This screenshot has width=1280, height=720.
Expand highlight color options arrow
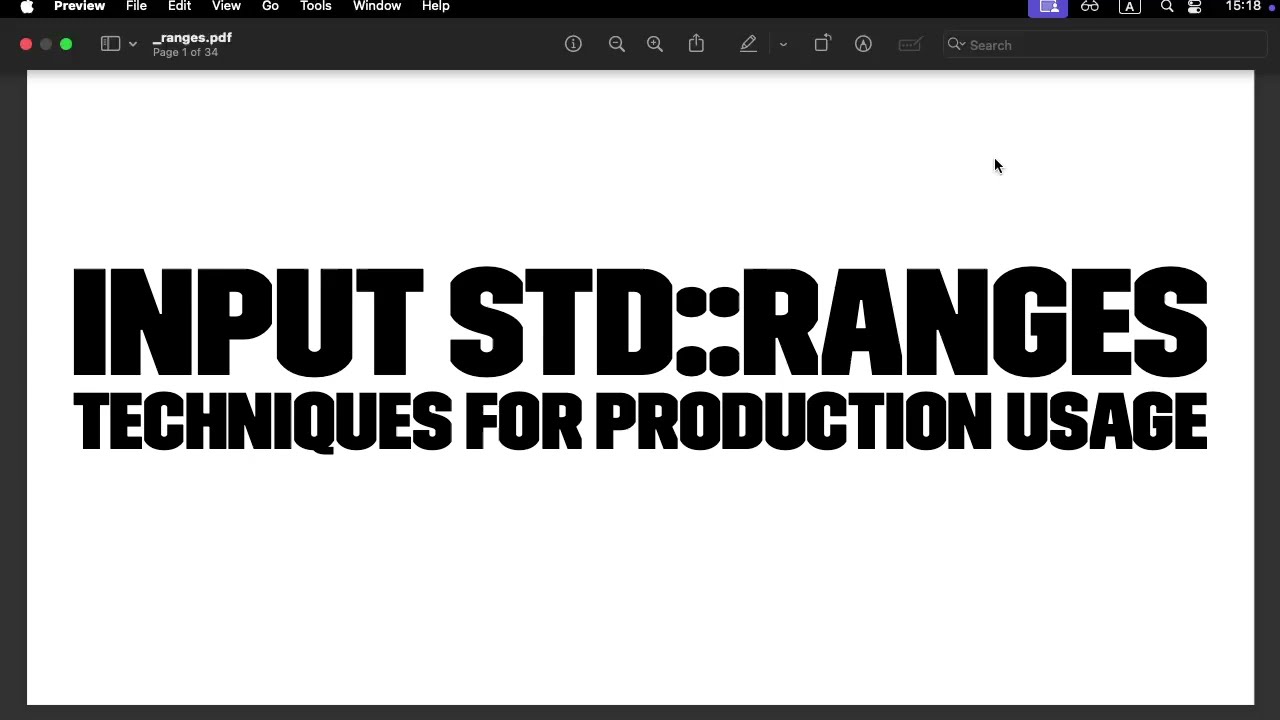(783, 45)
